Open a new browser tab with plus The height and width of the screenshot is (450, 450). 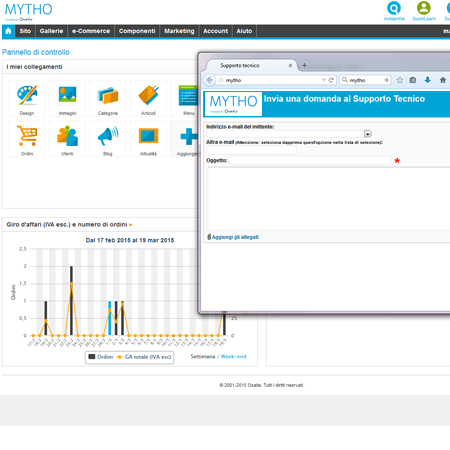click(x=304, y=65)
